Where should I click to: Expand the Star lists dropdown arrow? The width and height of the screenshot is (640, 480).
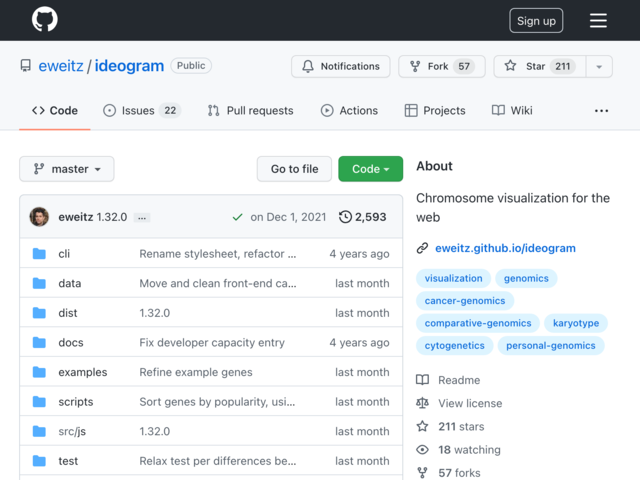point(599,66)
